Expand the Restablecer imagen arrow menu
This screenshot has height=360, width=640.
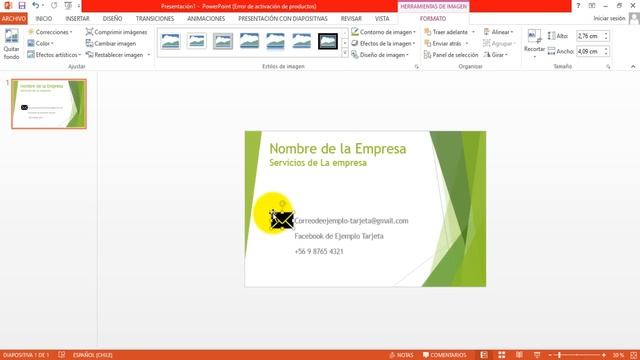[149, 55]
